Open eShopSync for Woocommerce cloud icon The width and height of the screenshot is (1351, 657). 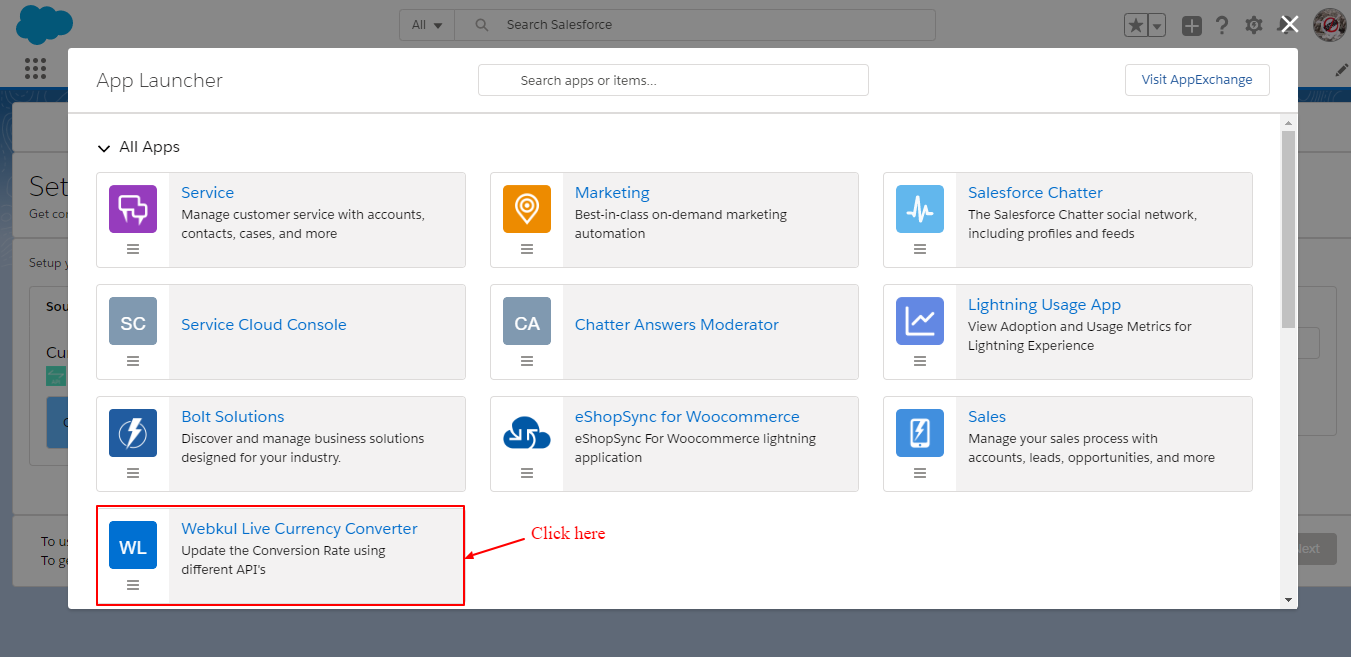526,433
